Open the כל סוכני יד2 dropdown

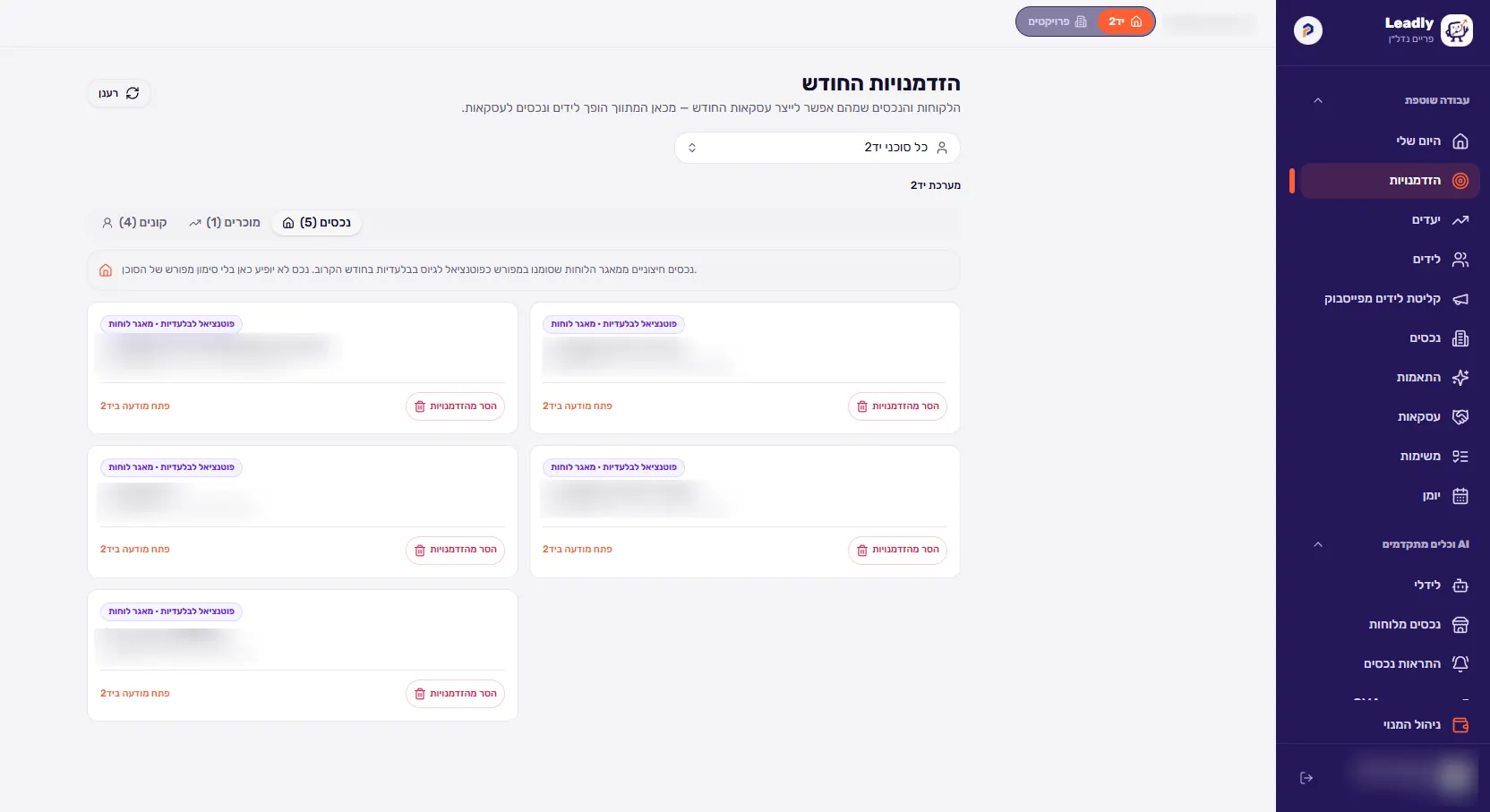(818, 148)
